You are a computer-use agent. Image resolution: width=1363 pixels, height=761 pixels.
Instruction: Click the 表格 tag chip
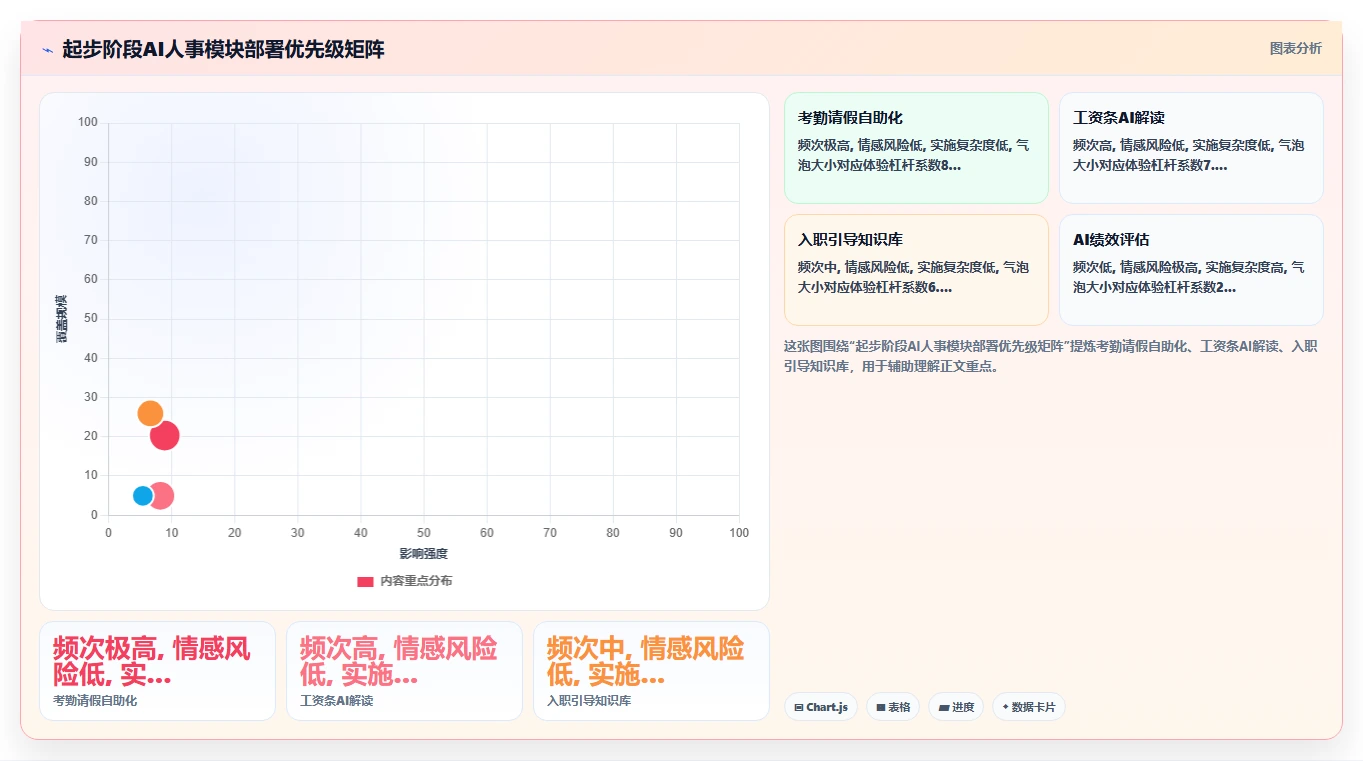pyautogui.click(x=893, y=707)
